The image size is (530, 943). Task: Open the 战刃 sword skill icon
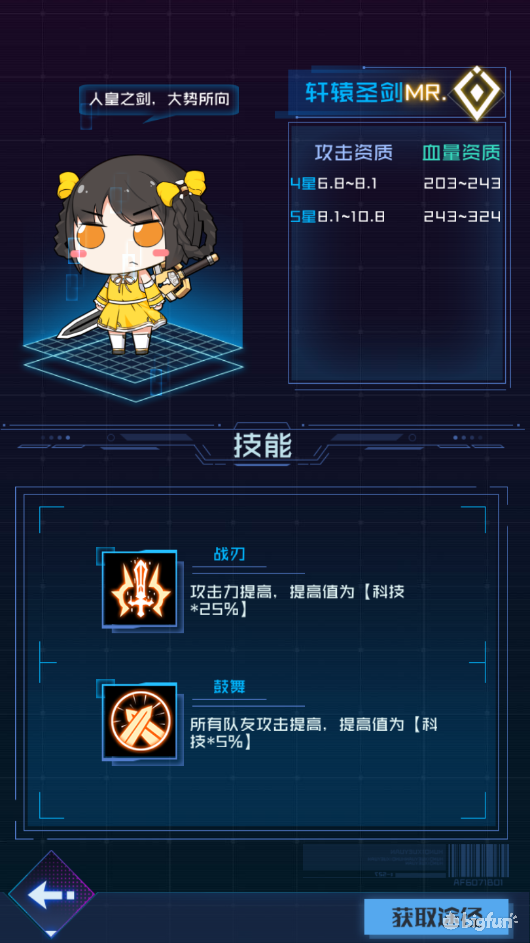[140, 588]
